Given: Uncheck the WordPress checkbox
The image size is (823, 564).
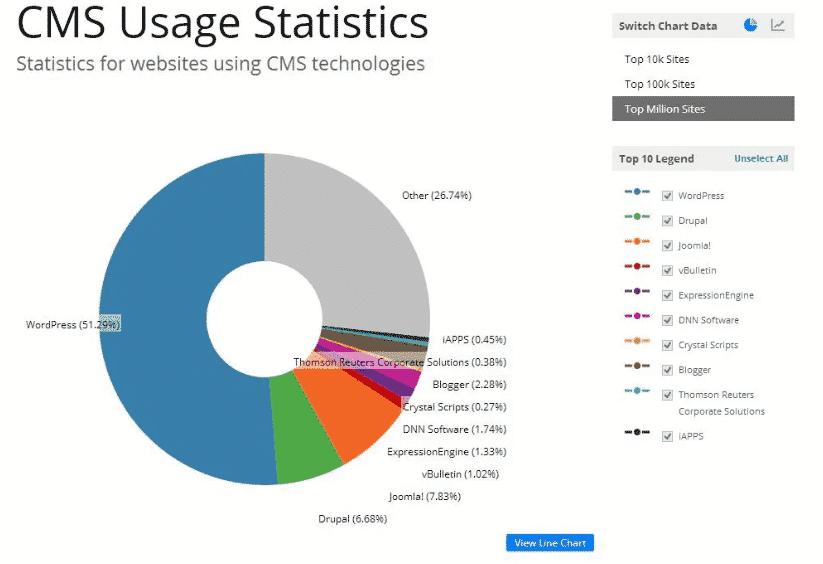Looking at the screenshot, I should point(667,196).
